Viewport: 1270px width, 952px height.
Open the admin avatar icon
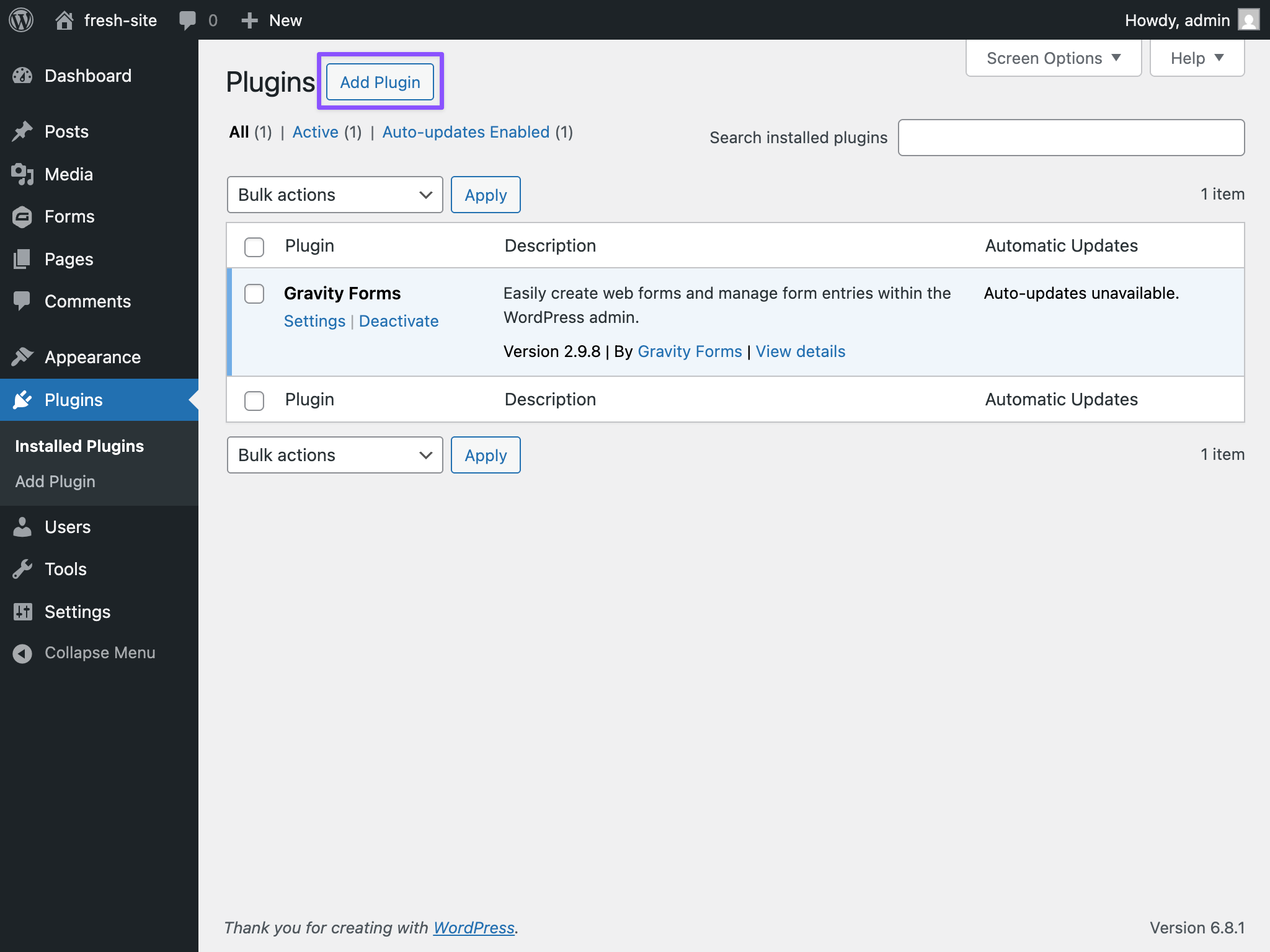[1248, 20]
